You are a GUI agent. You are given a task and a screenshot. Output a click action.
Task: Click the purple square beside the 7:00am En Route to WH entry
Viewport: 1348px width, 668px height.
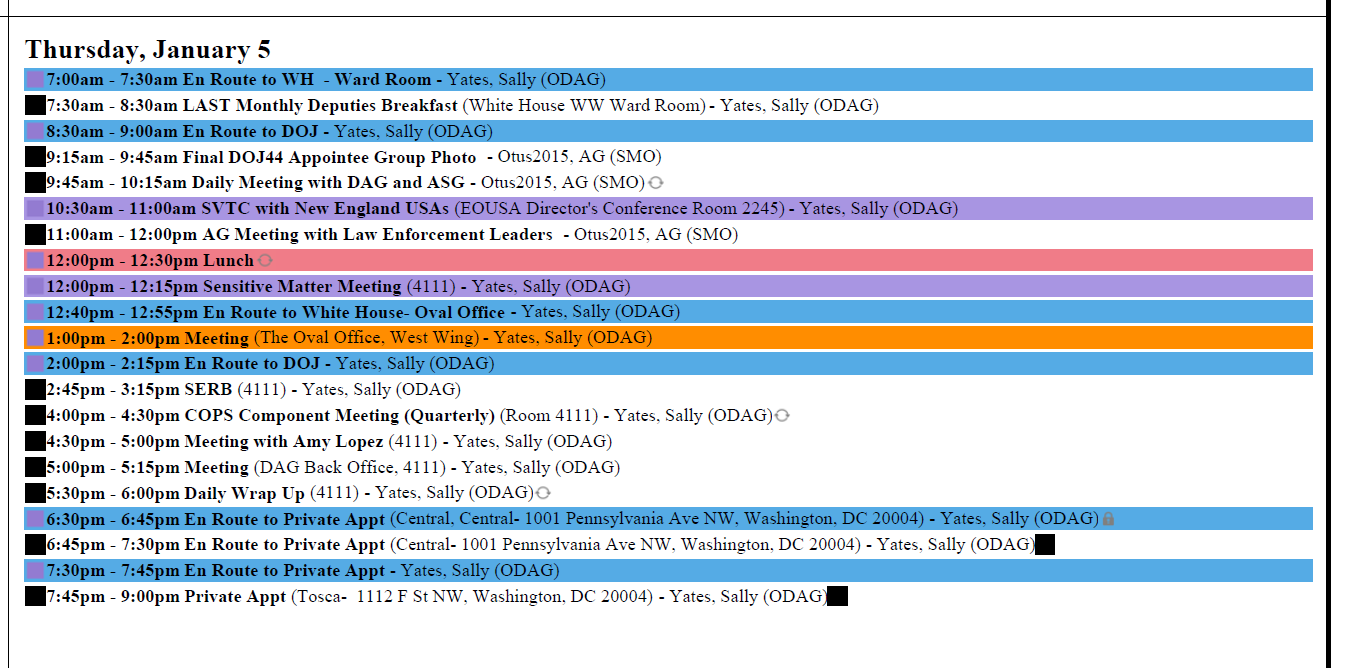pos(35,80)
